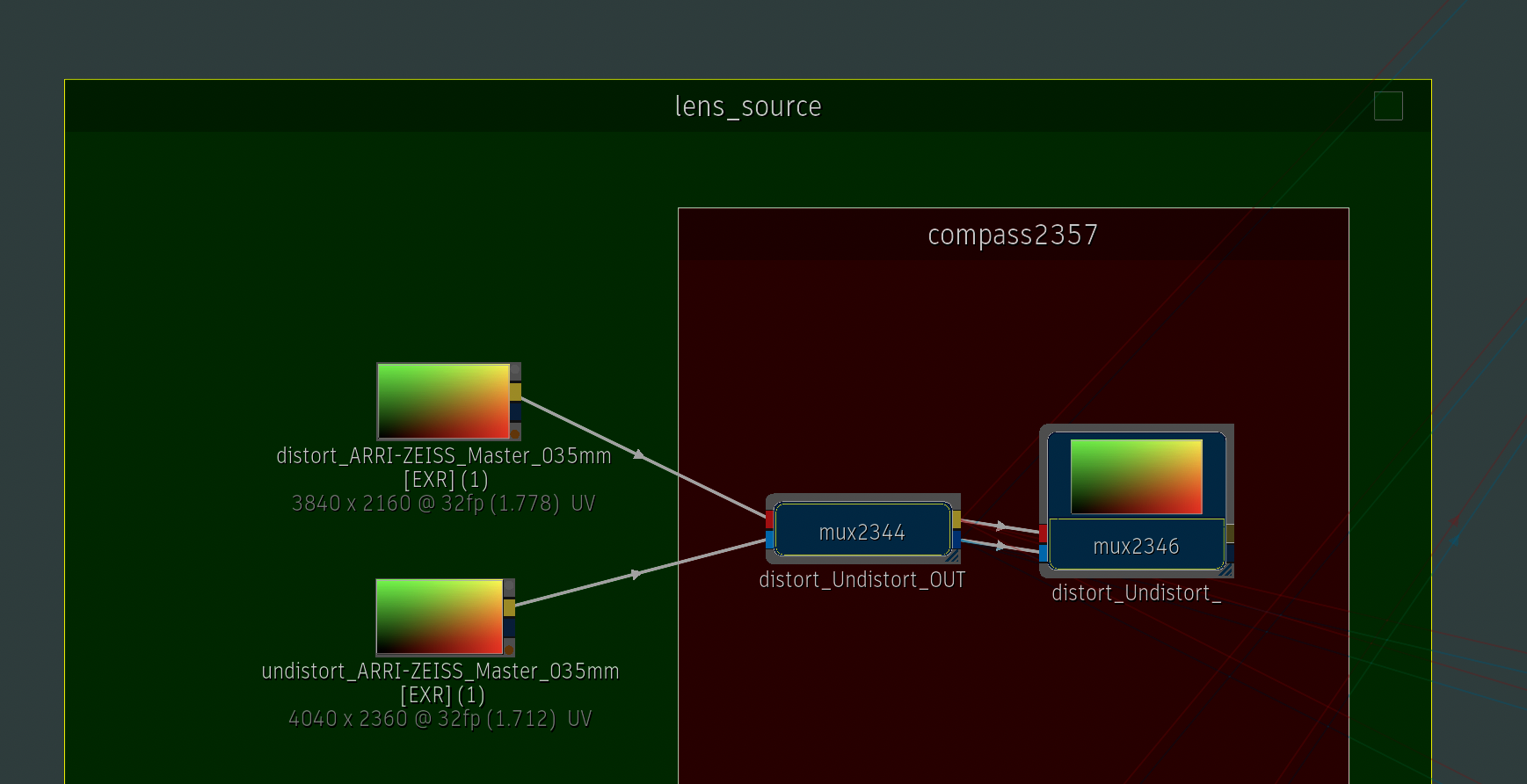Click the dark blue output socket on mux2344

tap(956, 539)
